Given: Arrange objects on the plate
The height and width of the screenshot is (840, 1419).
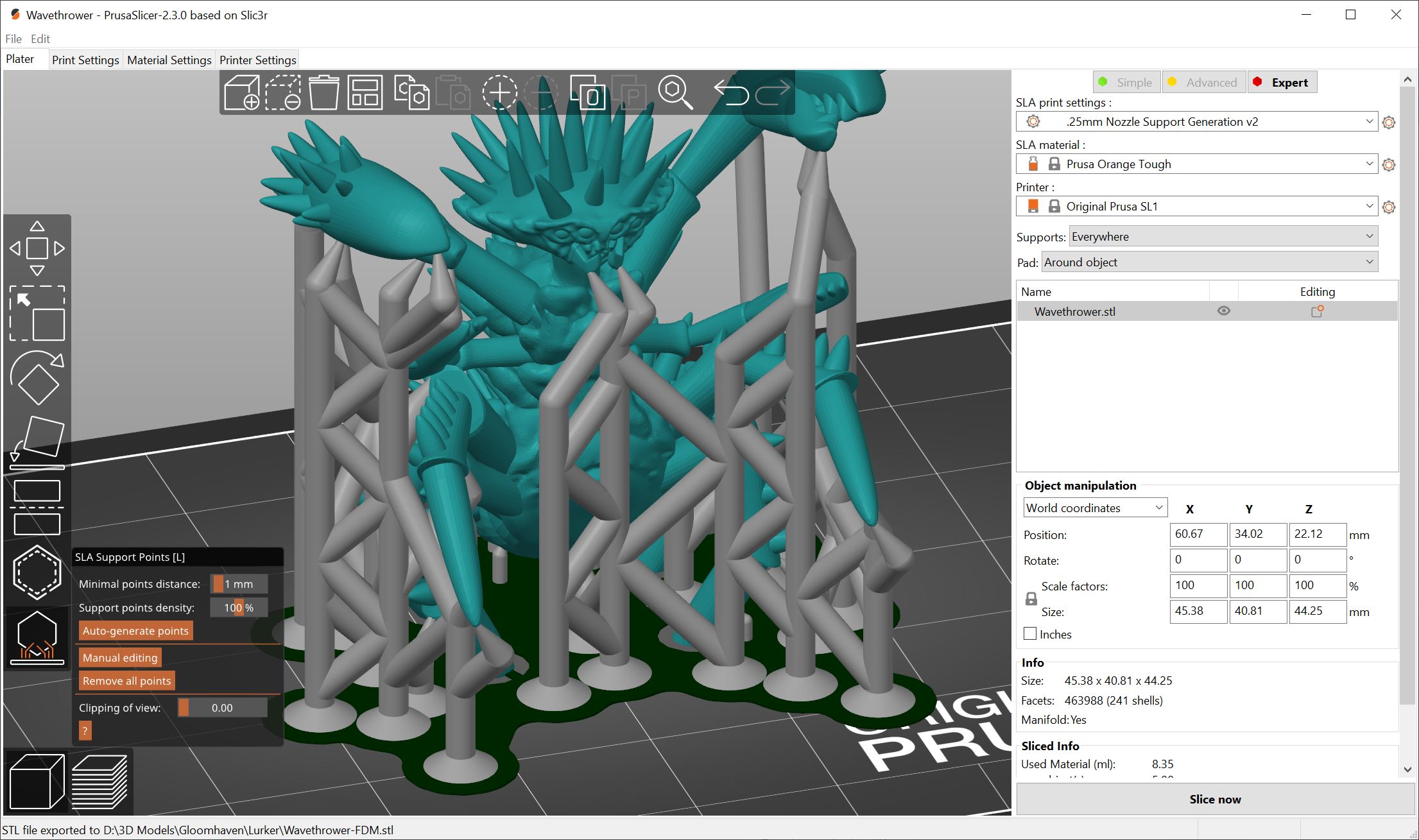Looking at the screenshot, I should pos(365,92).
